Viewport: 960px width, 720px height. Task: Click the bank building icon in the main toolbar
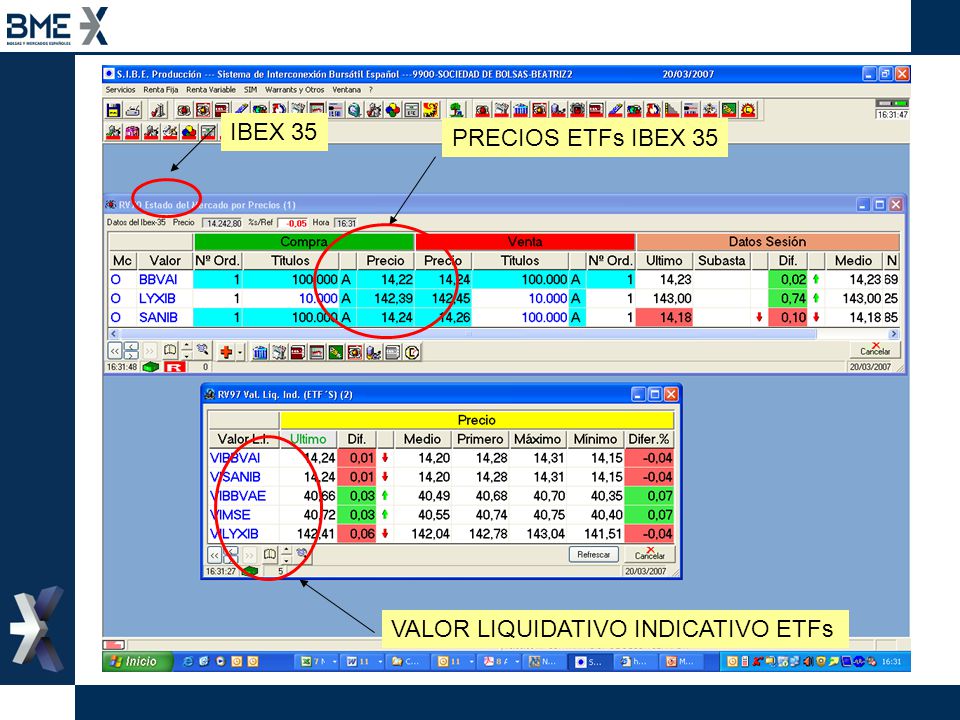click(520, 110)
